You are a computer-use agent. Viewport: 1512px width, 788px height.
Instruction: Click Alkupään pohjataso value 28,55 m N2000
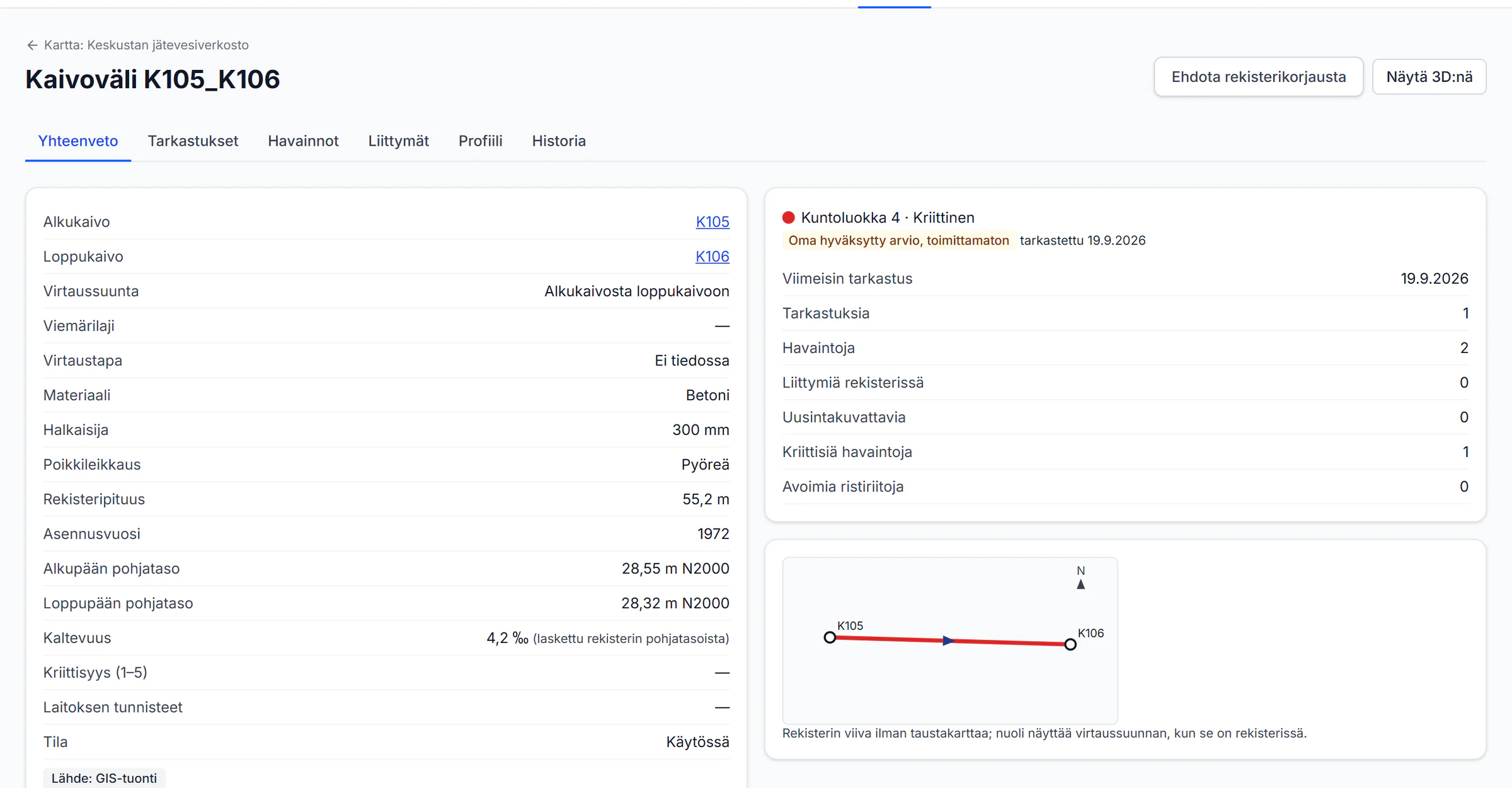[675, 569]
